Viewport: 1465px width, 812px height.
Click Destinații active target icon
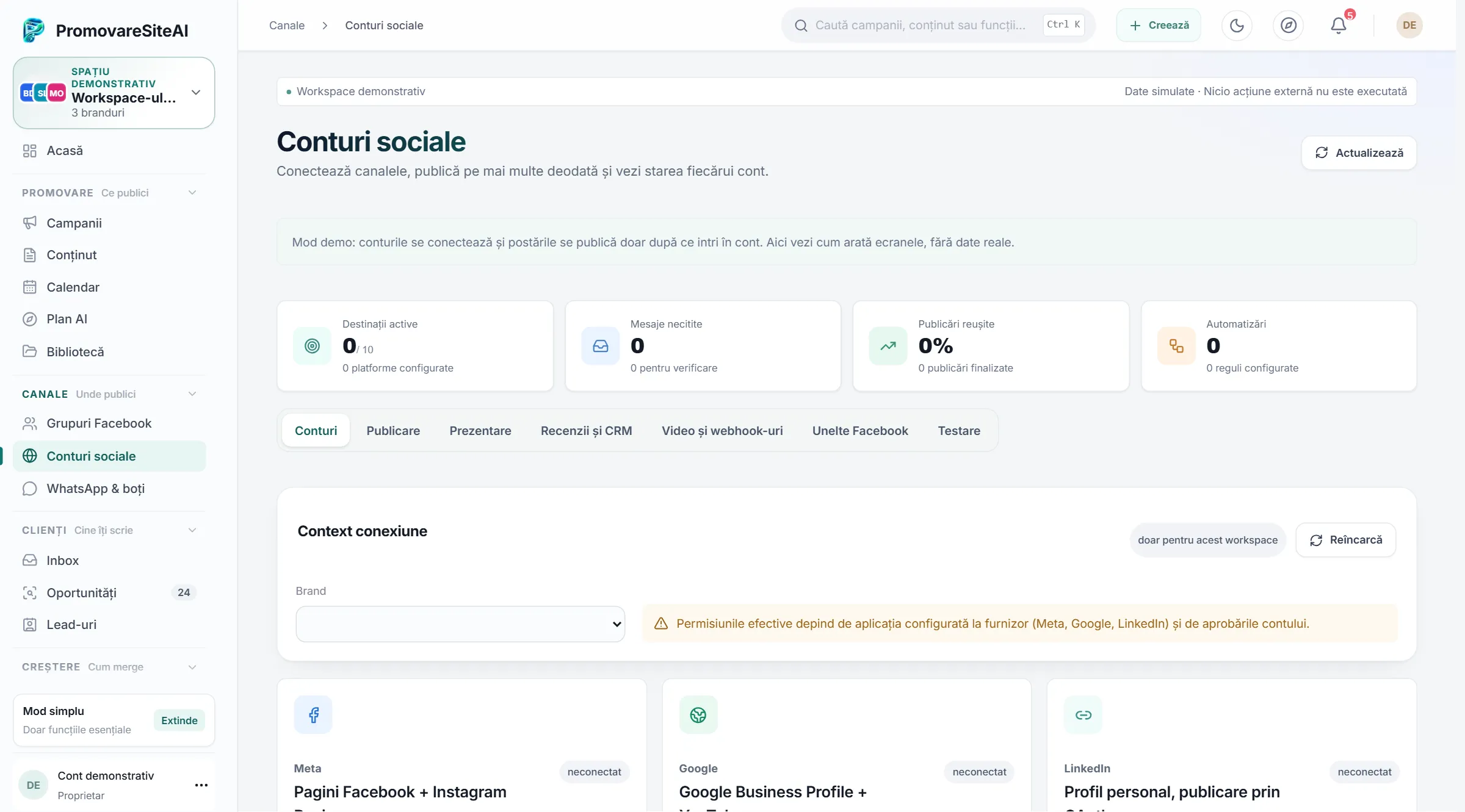312,346
